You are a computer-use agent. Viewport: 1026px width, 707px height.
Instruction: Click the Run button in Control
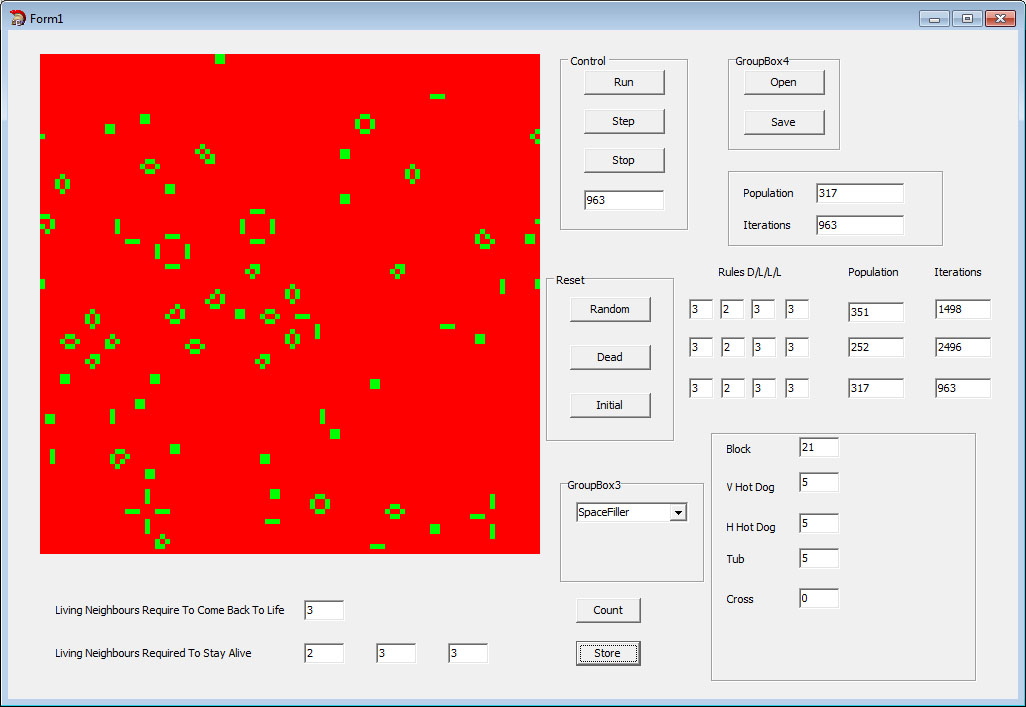click(x=624, y=82)
